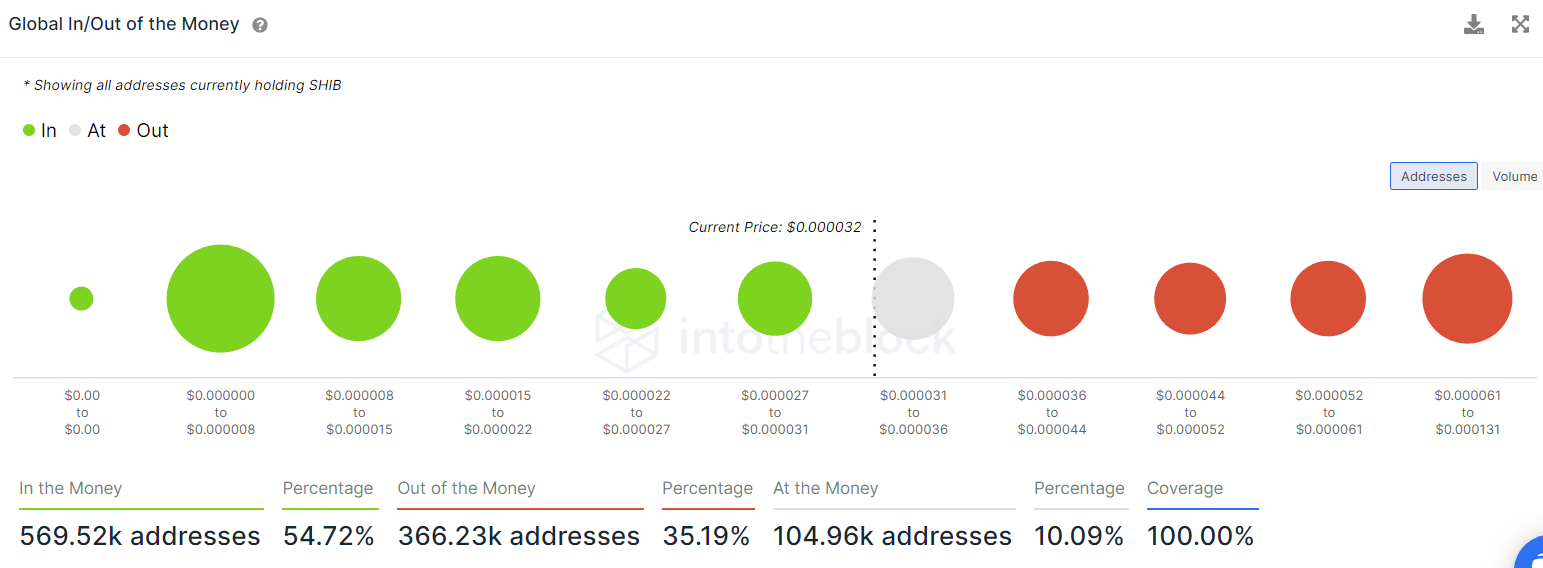Toggle the green In legend item
This screenshot has width=1543, height=568.
(x=40, y=131)
